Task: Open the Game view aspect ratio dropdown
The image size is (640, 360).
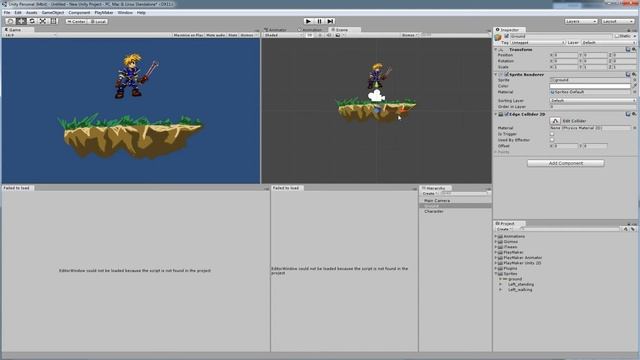Action: tap(30, 36)
